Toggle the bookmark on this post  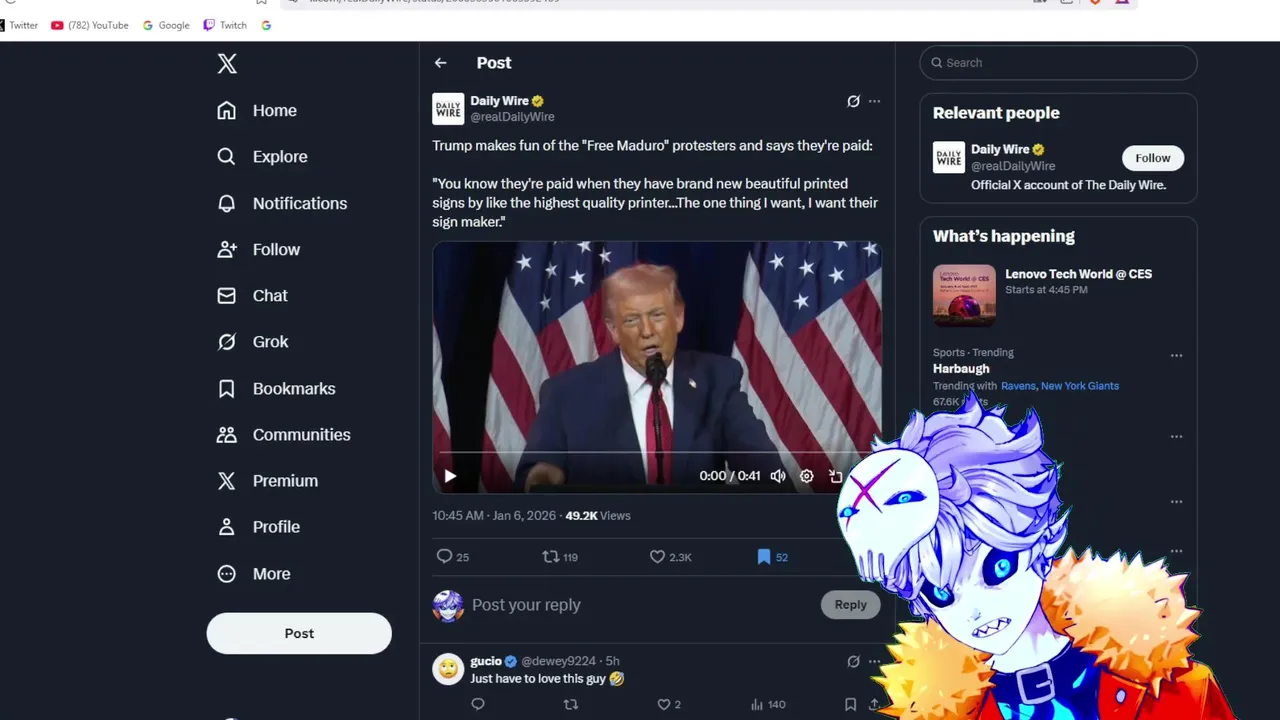click(764, 557)
